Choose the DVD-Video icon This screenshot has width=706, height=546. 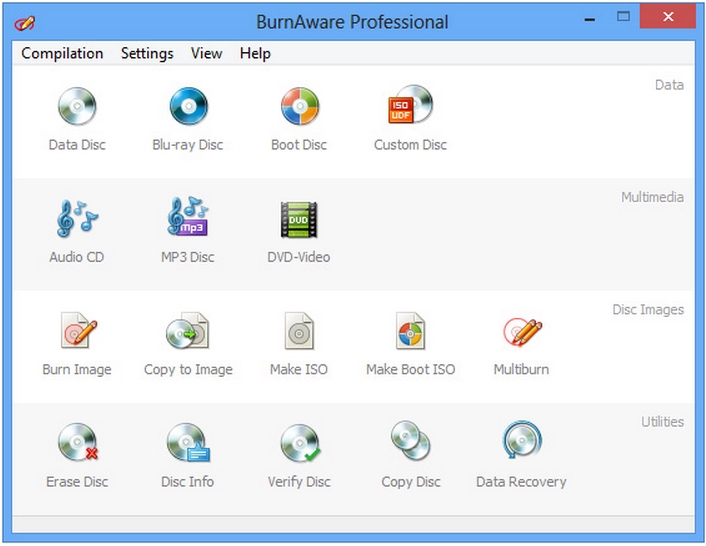pyautogui.click(x=299, y=219)
